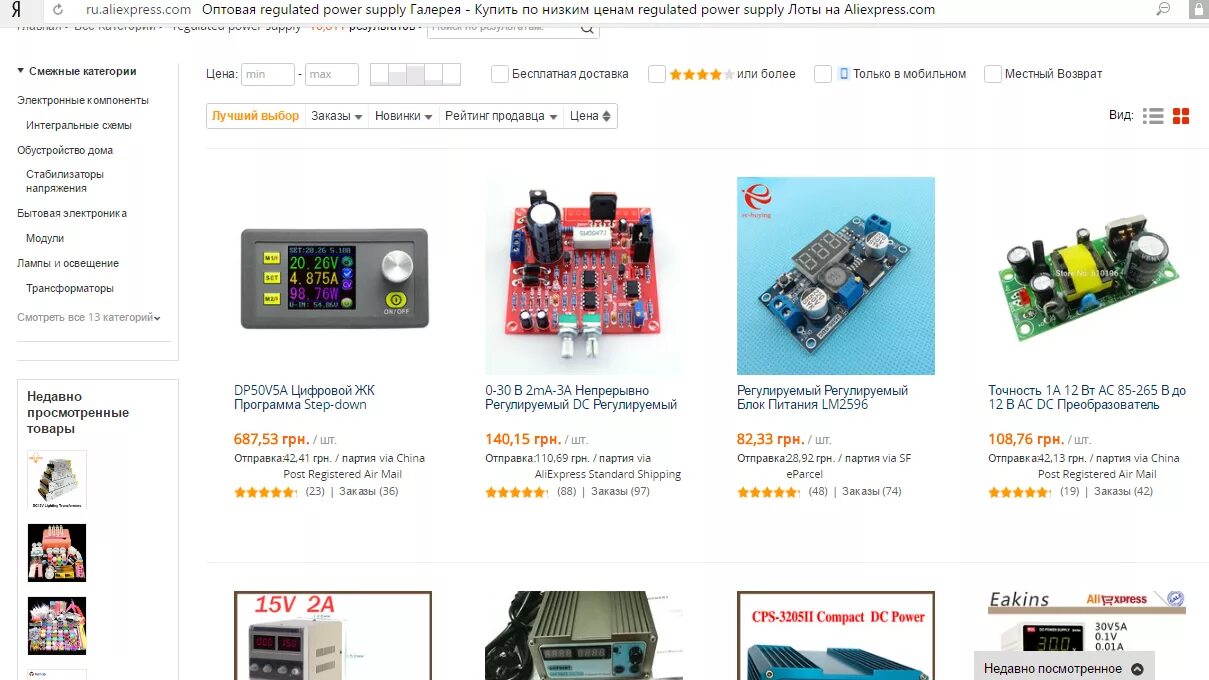Image resolution: width=1209 pixels, height=680 pixels.
Task: Enable Бесплатная доставка checkbox
Action: click(x=500, y=74)
